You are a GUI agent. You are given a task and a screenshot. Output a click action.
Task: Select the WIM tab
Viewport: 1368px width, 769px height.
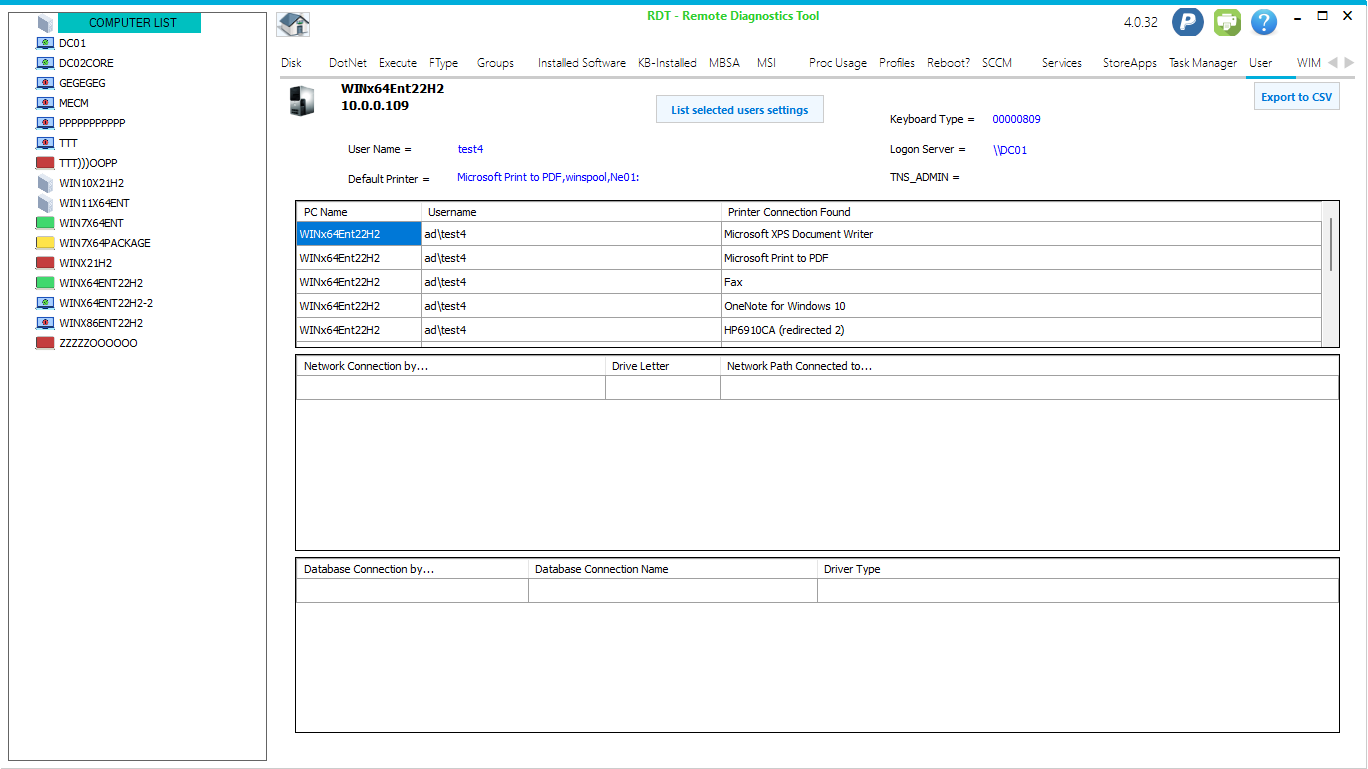point(1309,63)
